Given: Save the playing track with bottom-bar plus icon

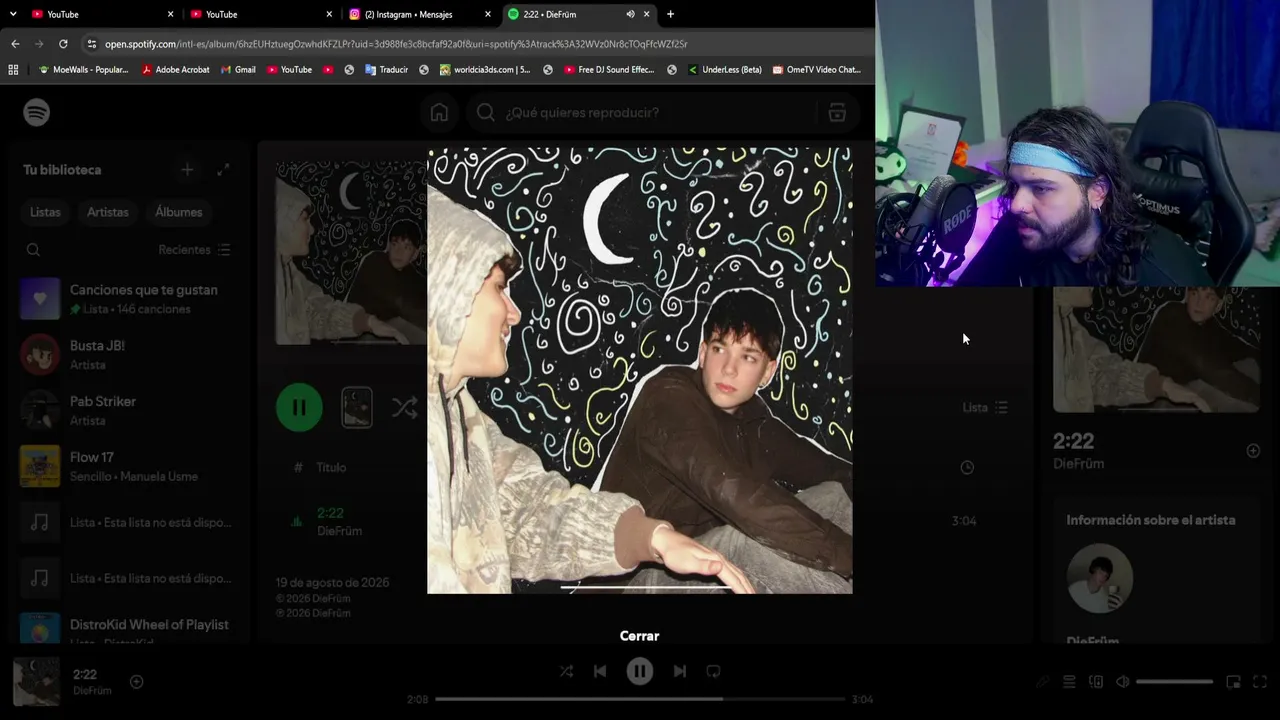Looking at the screenshot, I should [137, 682].
